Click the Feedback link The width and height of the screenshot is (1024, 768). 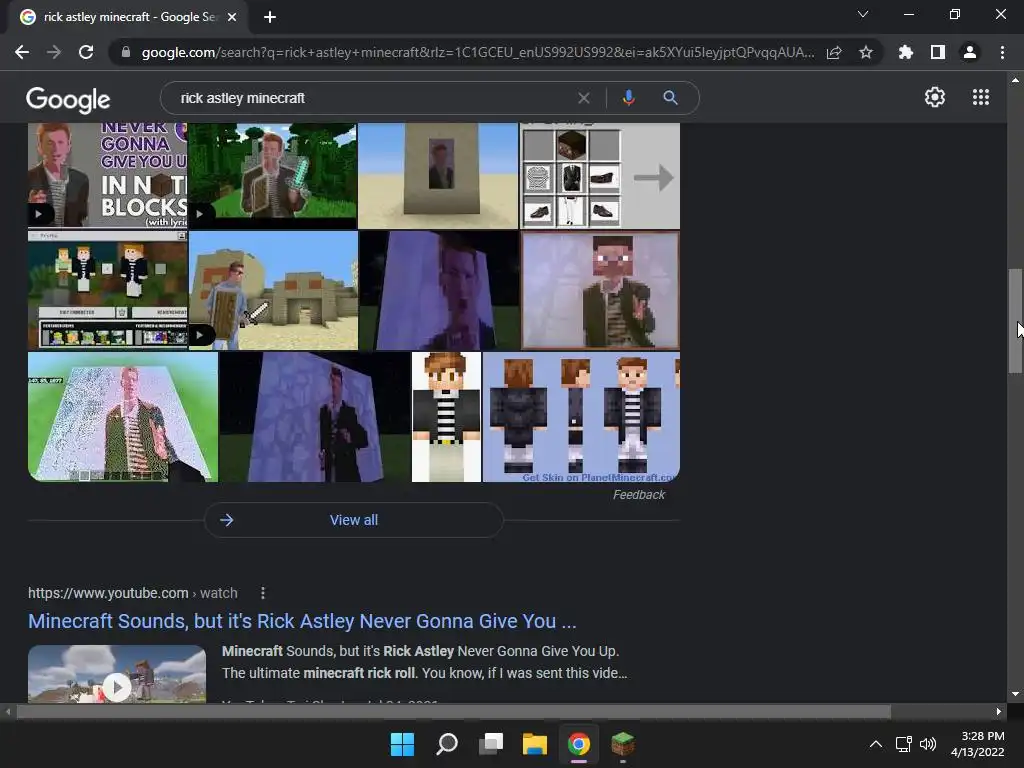pos(639,494)
